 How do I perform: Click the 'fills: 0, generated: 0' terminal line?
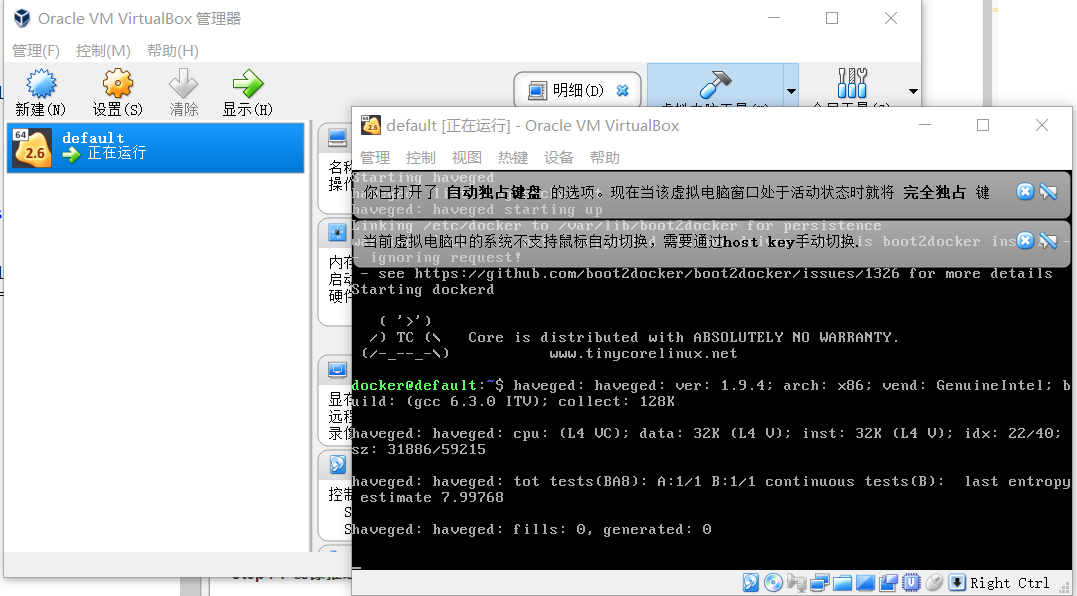tap(612, 529)
